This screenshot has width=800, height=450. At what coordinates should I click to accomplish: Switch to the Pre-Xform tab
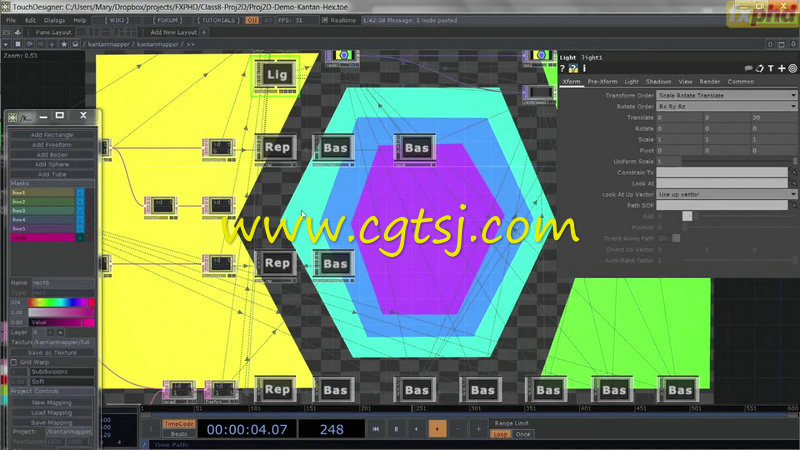pyautogui.click(x=602, y=82)
